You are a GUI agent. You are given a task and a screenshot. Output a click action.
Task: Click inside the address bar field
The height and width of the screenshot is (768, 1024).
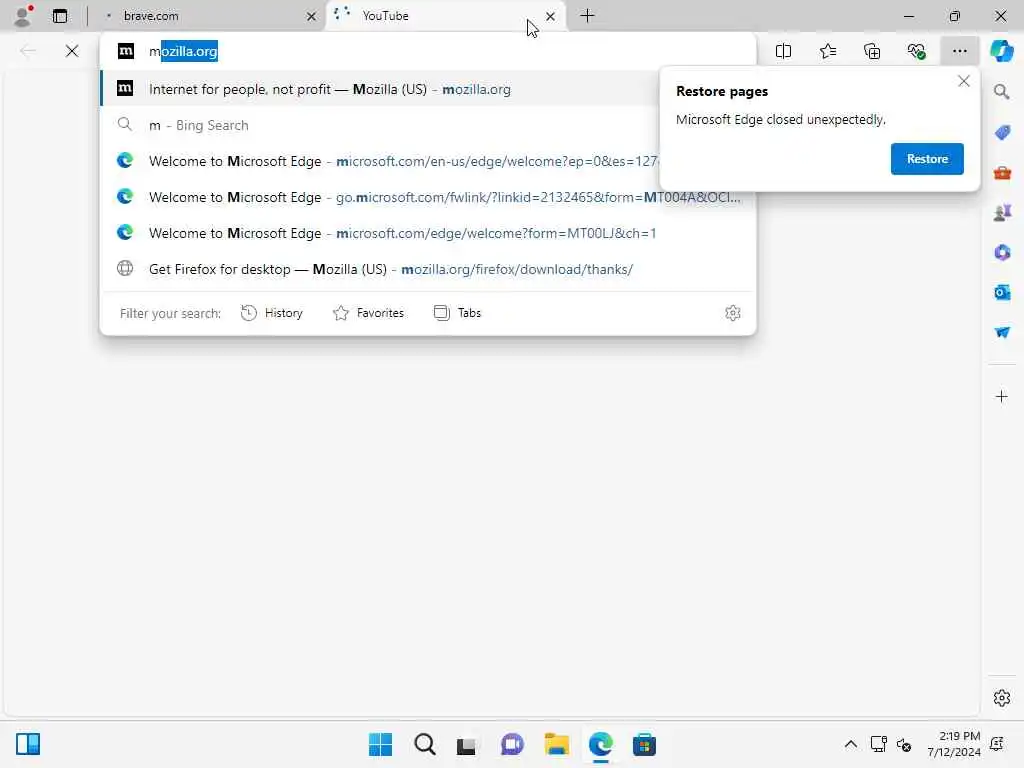(428, 51)
